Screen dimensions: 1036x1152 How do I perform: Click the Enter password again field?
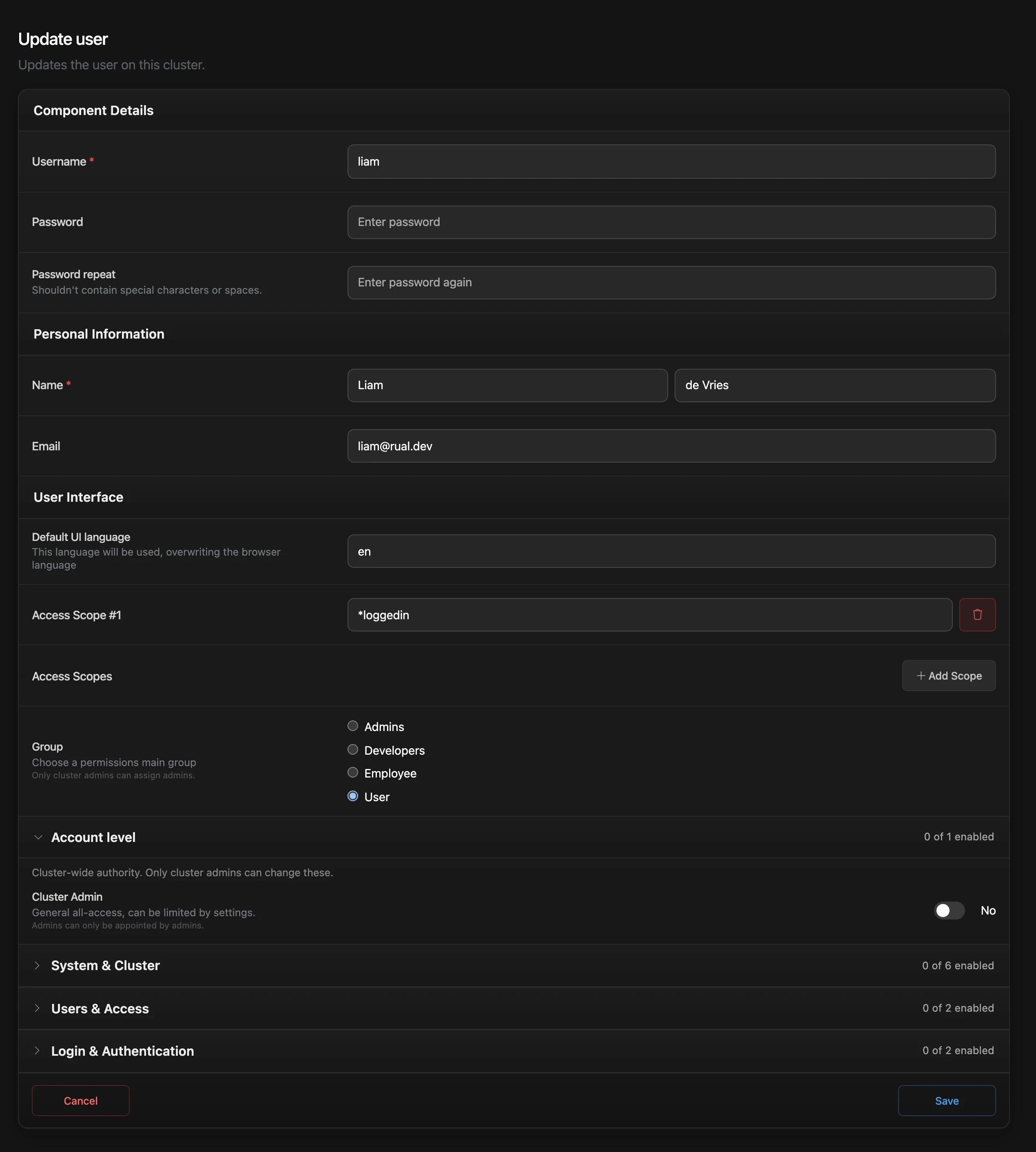coord(671,282)
